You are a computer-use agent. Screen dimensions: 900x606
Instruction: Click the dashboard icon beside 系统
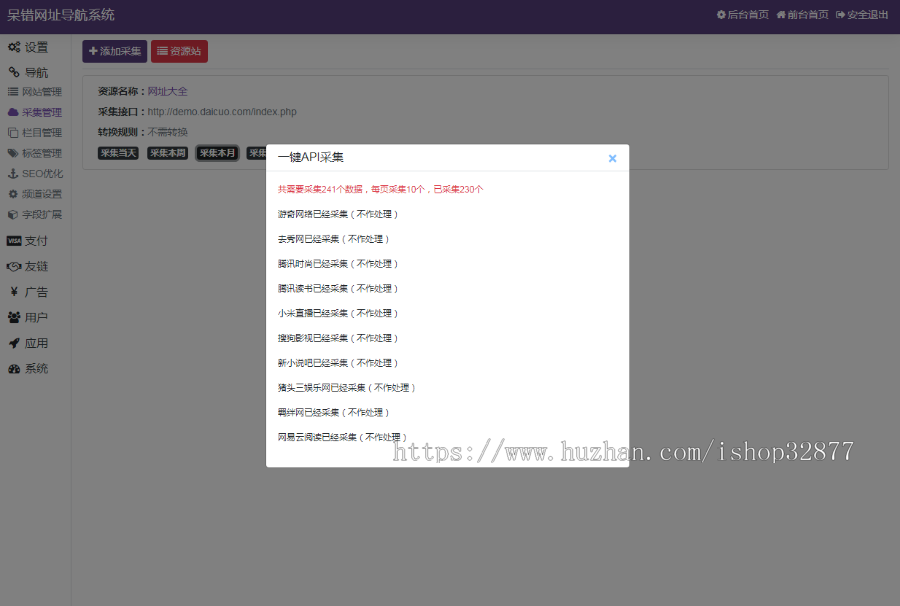(14, 369)
